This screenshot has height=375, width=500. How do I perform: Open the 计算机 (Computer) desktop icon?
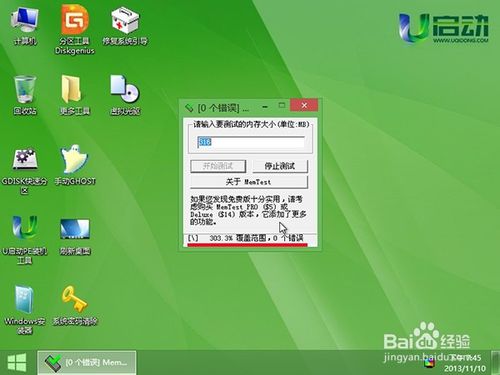(x=25, y=26)
